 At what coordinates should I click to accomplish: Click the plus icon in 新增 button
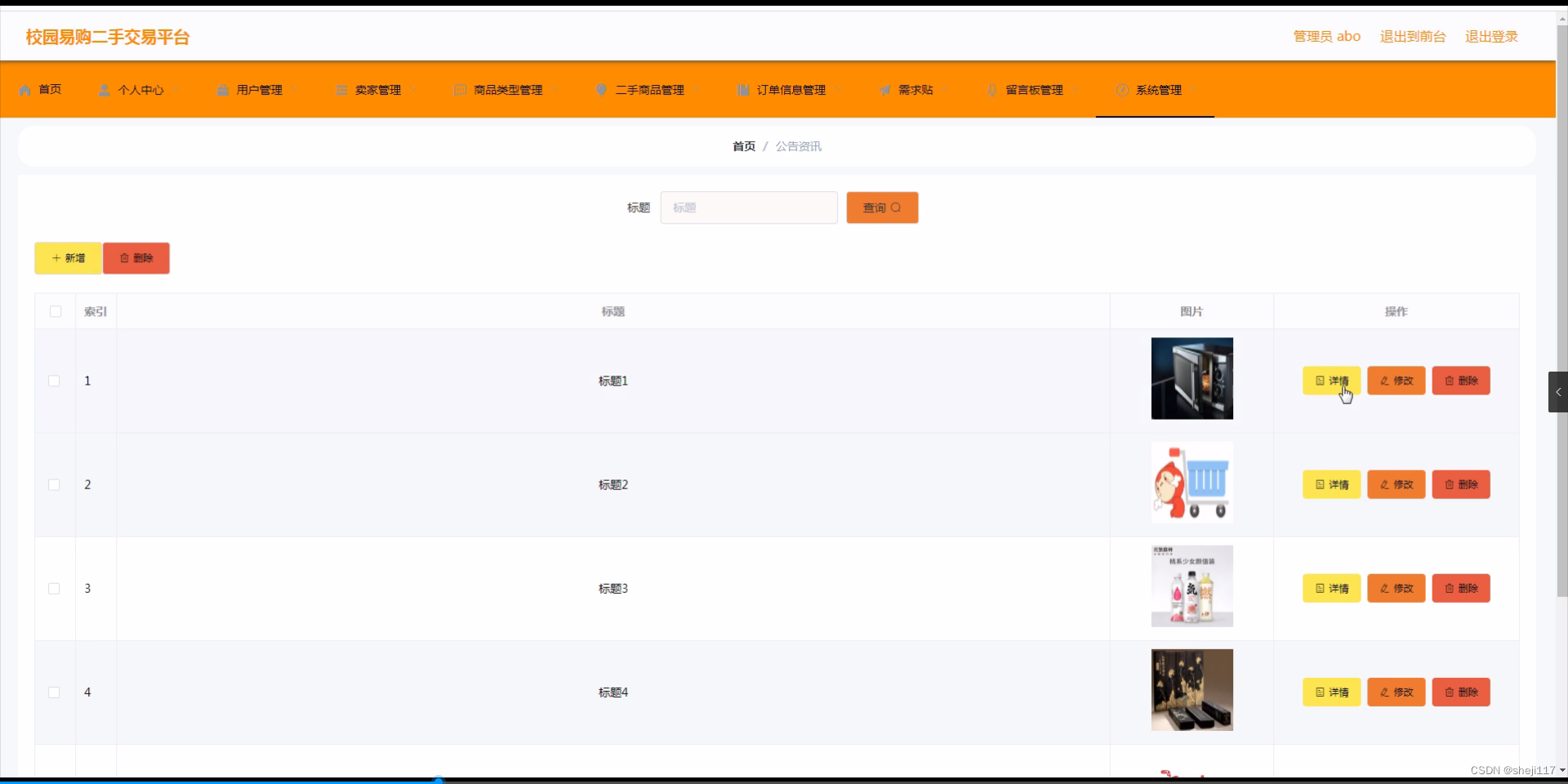point(56,258)
